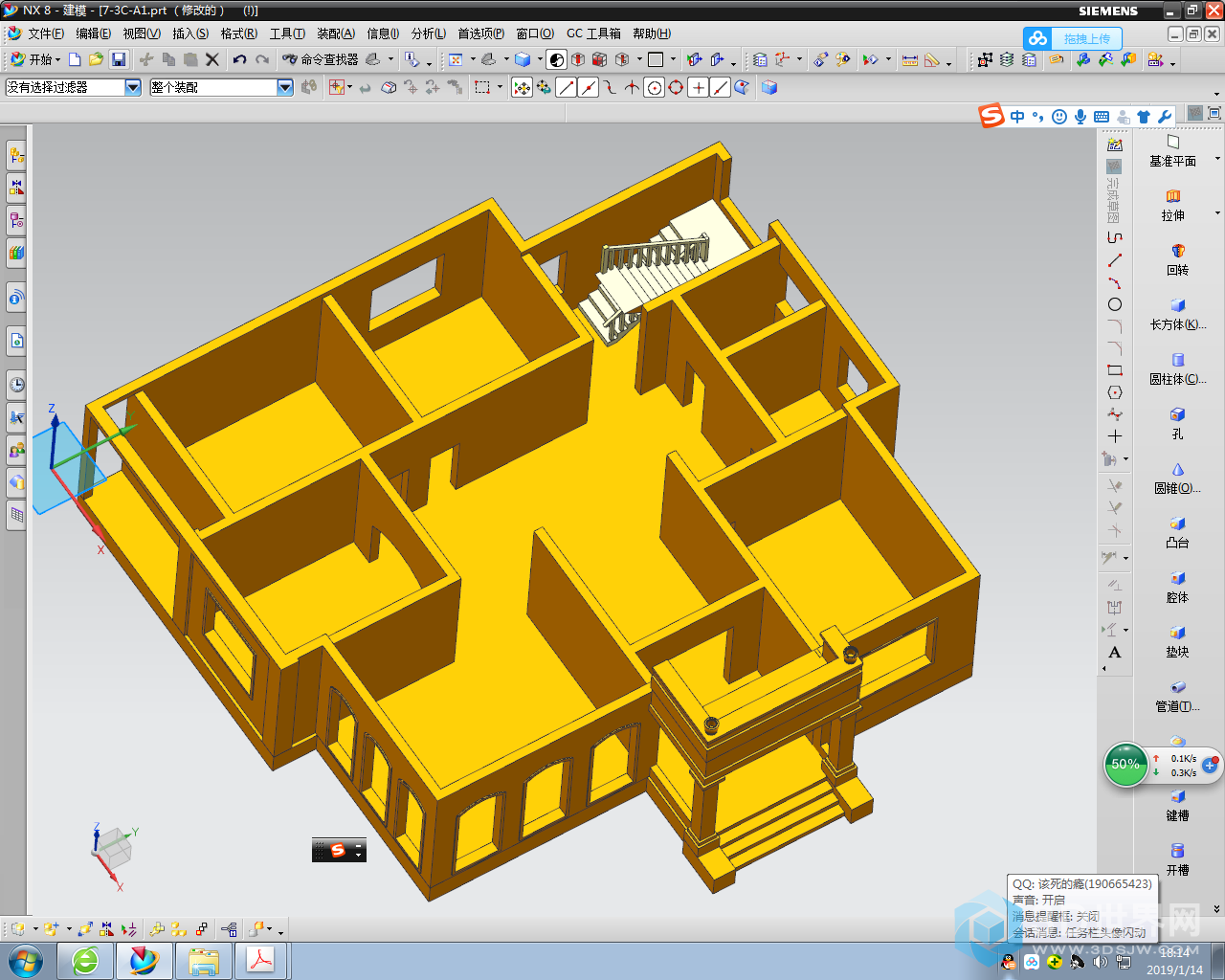Click the Windows Start button

click(25, 960)
